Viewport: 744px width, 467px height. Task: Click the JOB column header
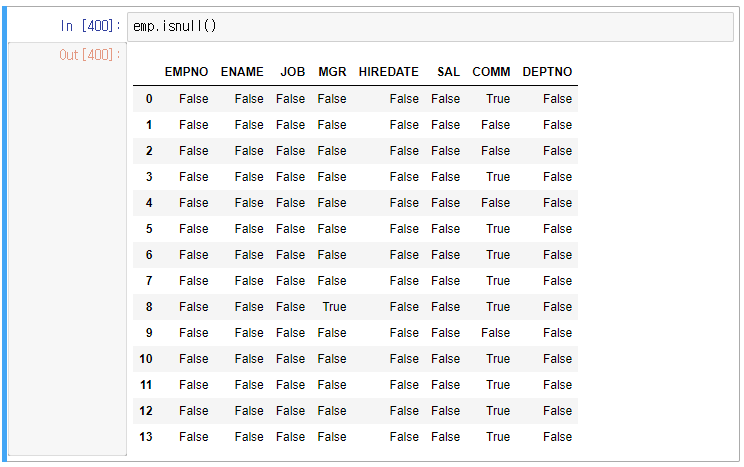pos(292,72)
